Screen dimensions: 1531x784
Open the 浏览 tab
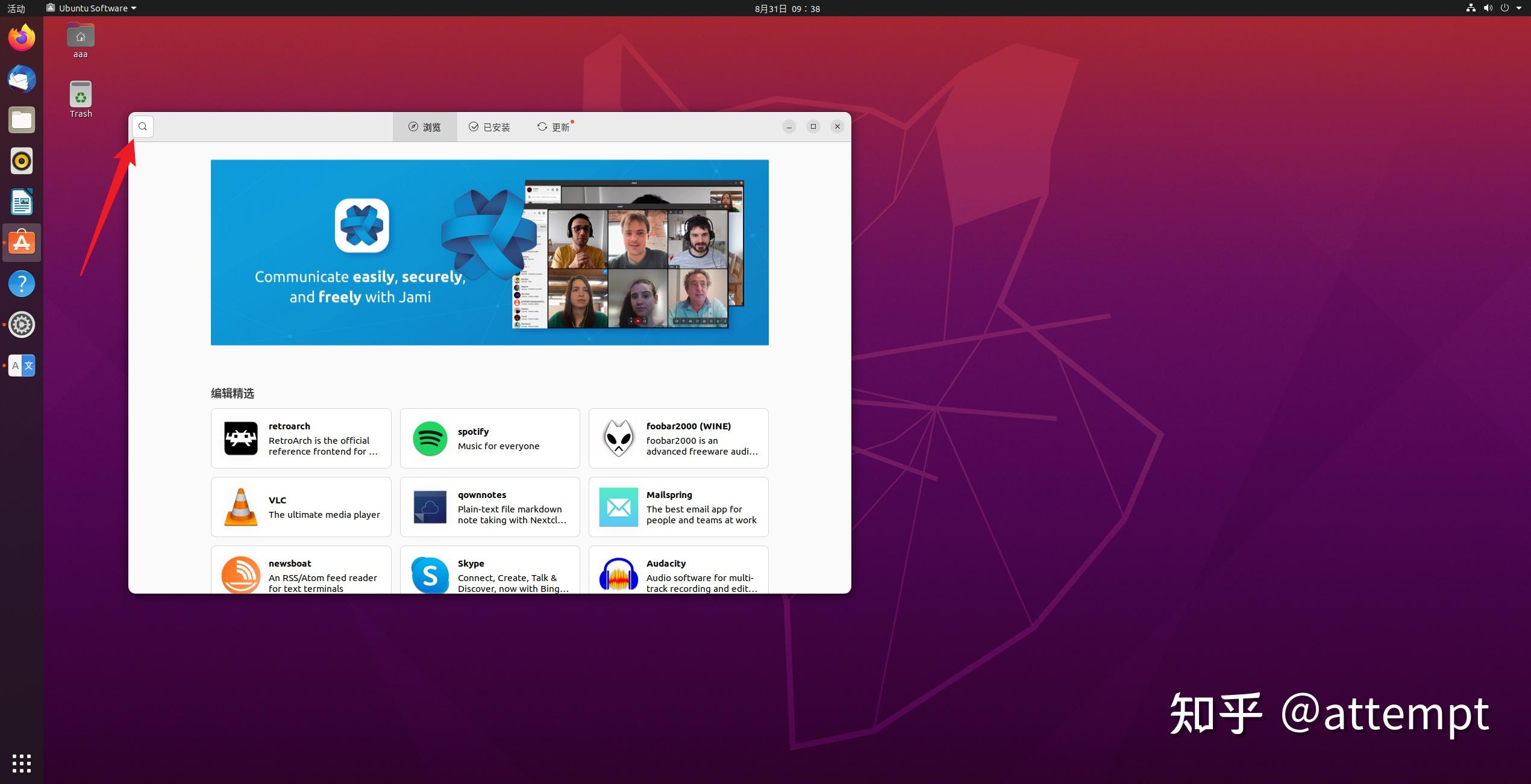[x=425, y=126]
